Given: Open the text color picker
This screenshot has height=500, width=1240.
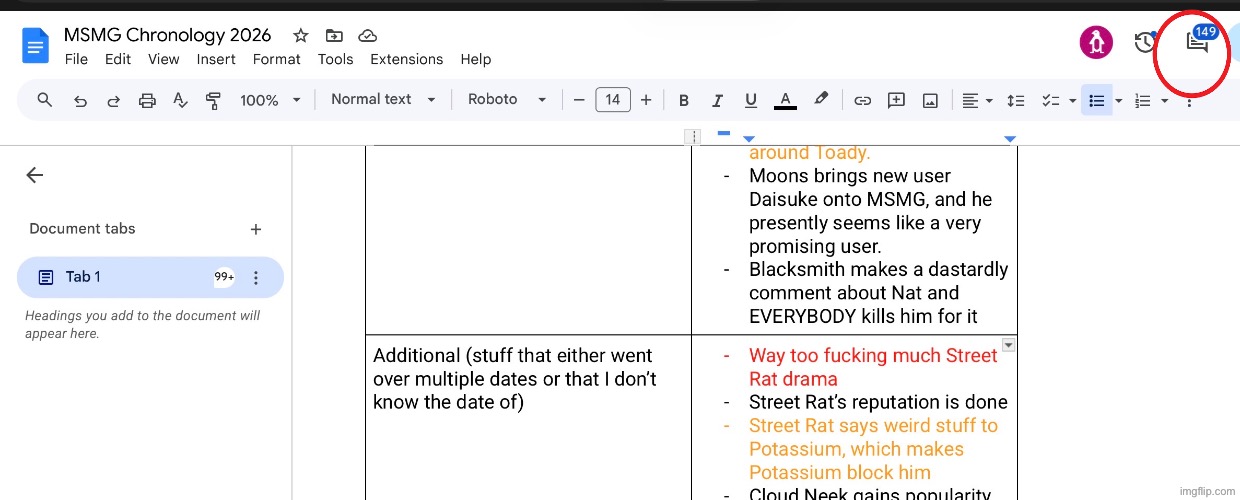Looking at the screenshot, I should pyautogui.click(x=785, y=100).
